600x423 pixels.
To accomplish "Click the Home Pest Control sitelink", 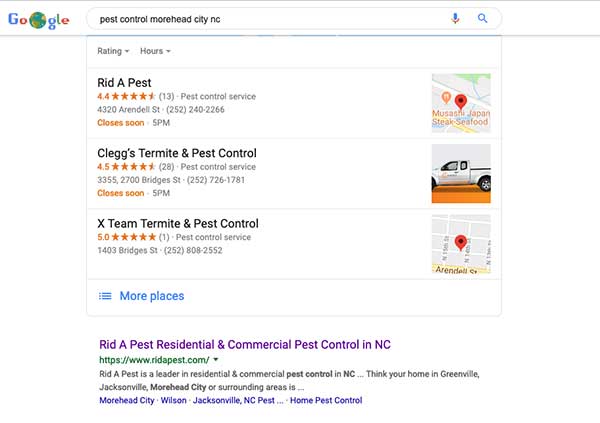I will pyautogui.click(x=326, y=400).
